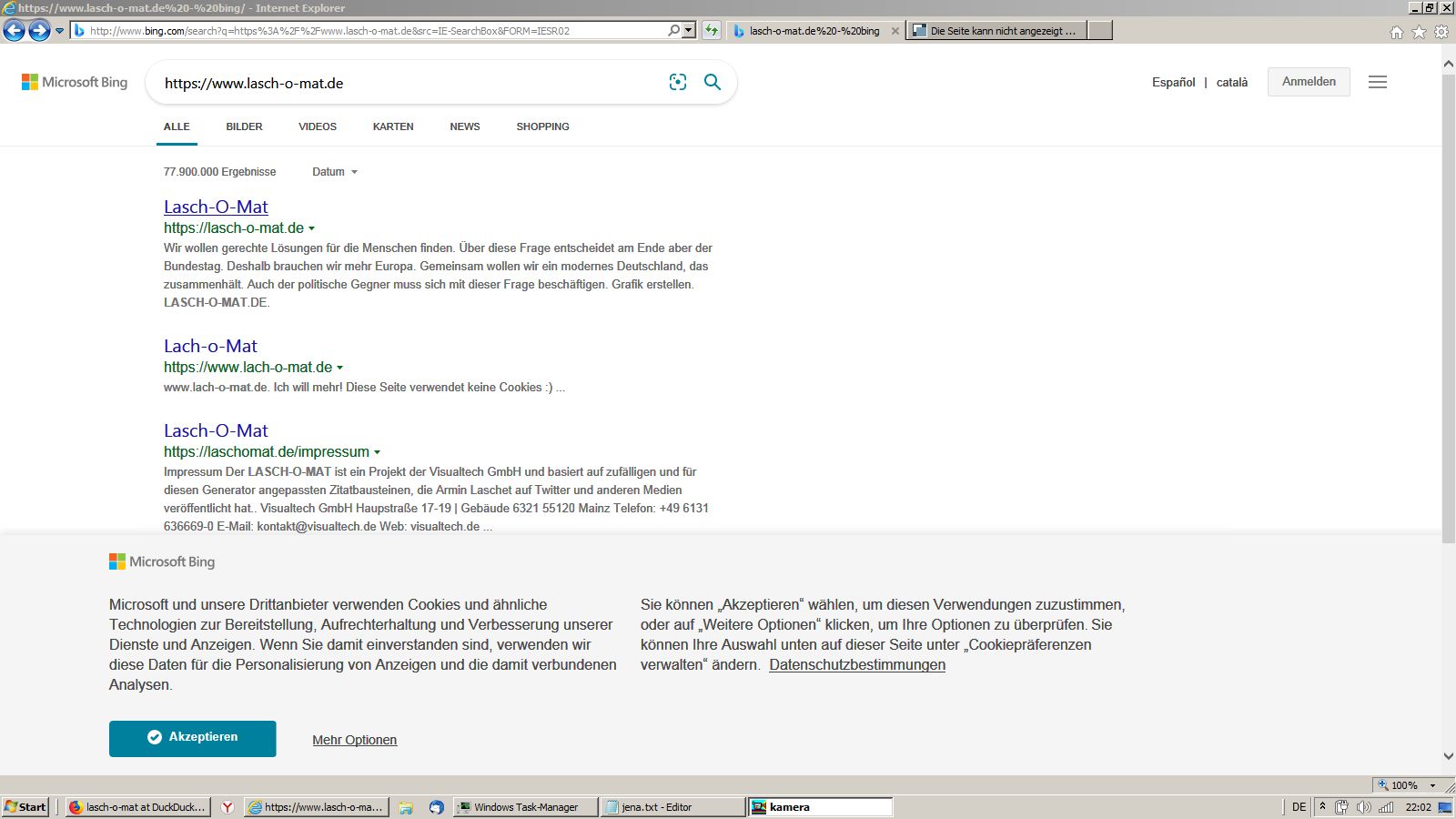Viewport: 1456px width, 819px height.
Task: Click the Bing search query box
Action: [x=409, y=83]
